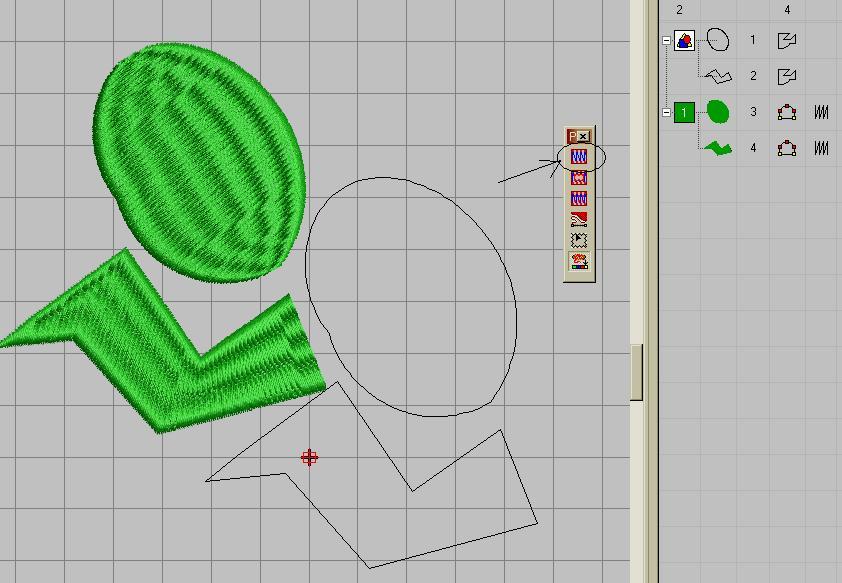
Task: Select the outline ellipse object in list
Action: click(717, 40)
